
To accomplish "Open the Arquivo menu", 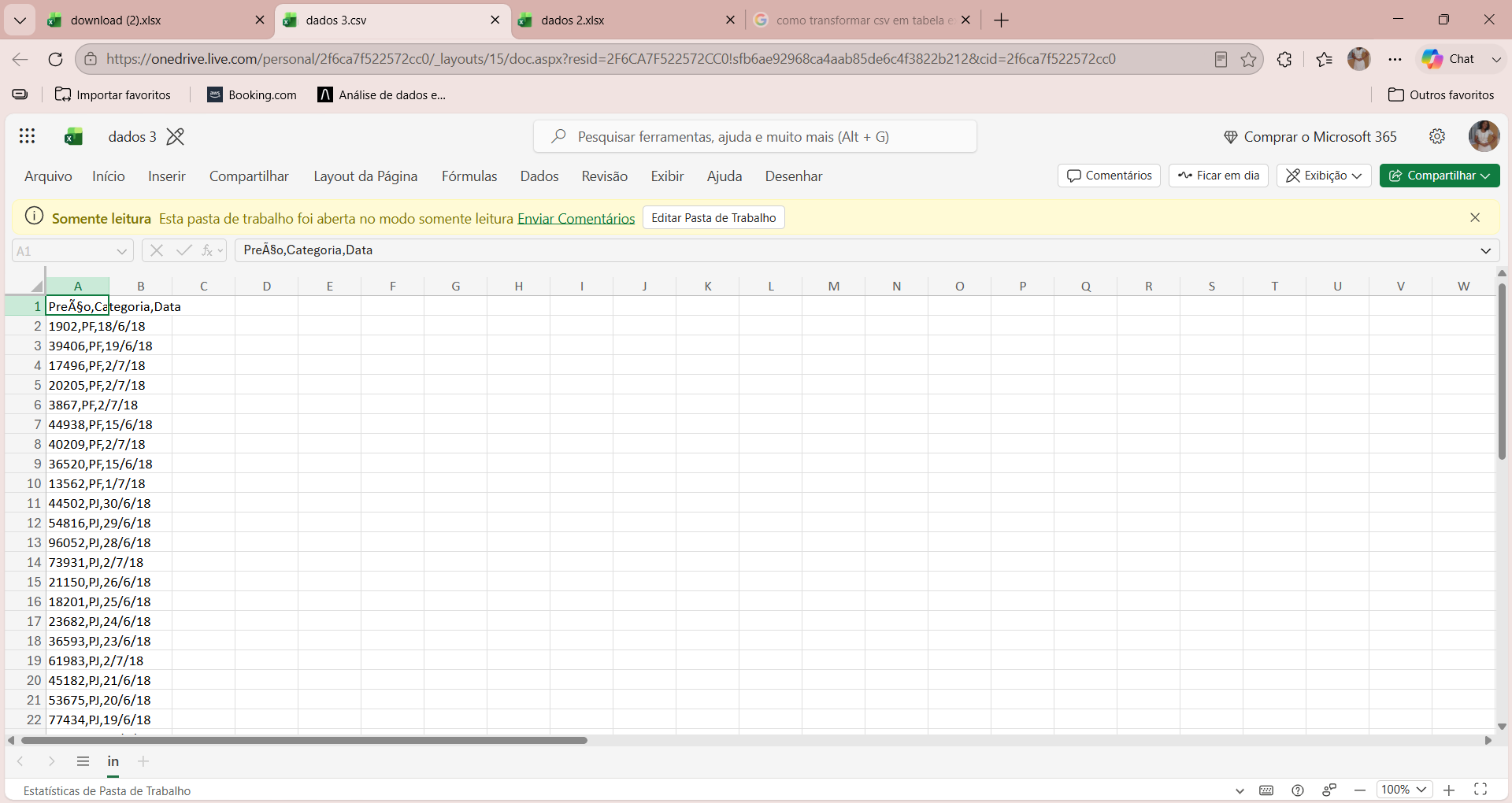I will coord(48,176).
